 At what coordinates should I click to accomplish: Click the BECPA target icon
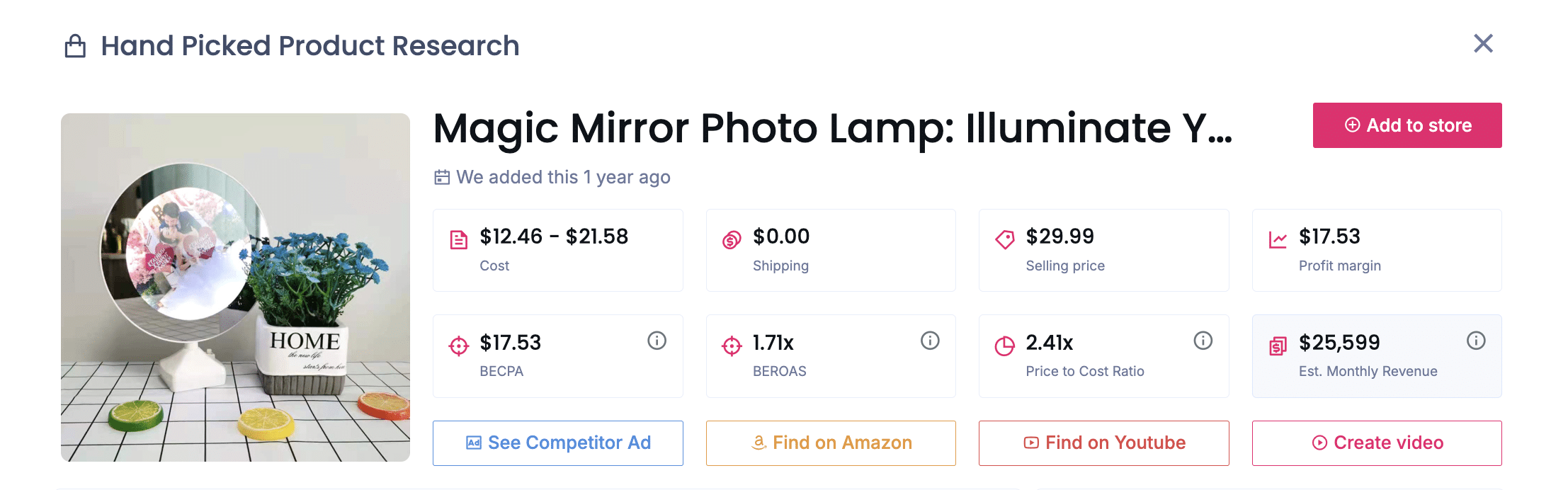click(459, 345)
